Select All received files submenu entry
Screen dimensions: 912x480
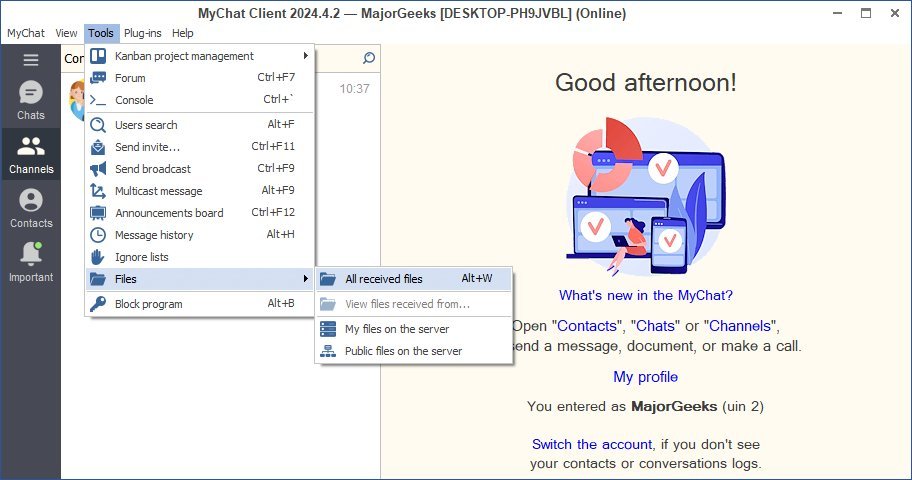click(x=414, y=279)
